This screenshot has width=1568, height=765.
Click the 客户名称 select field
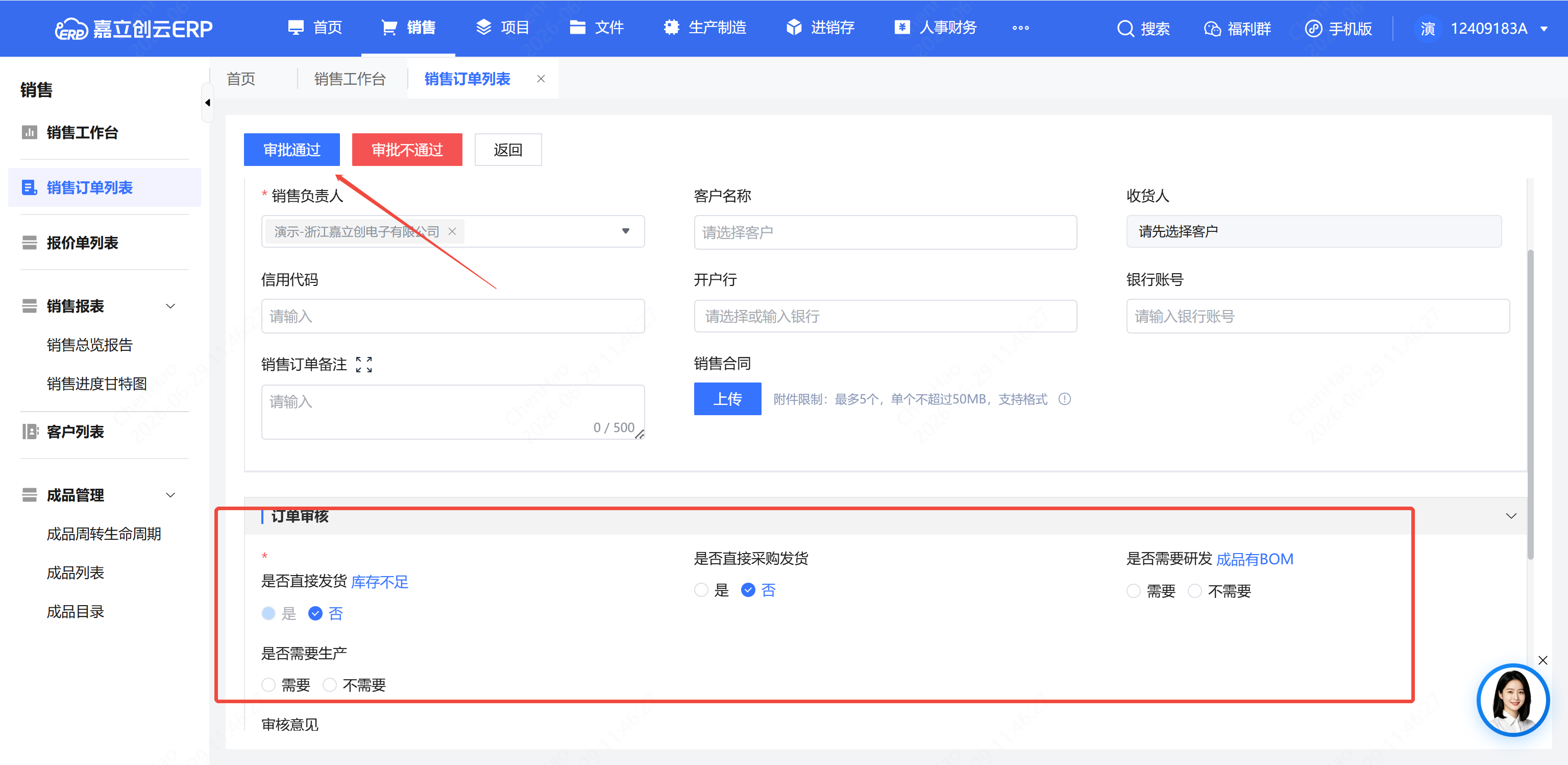(x=885, y=232)
